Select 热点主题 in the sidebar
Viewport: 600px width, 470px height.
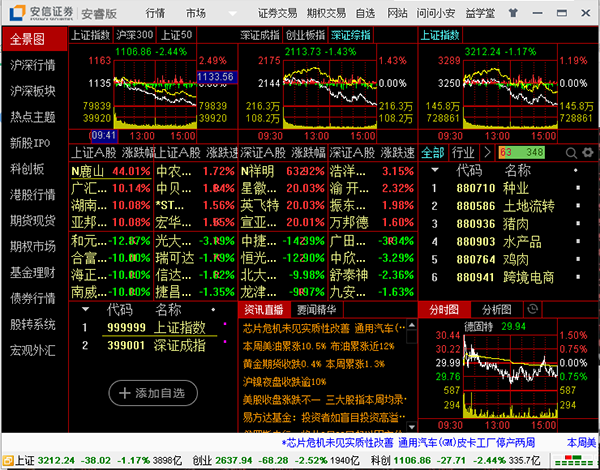(33, 117)
